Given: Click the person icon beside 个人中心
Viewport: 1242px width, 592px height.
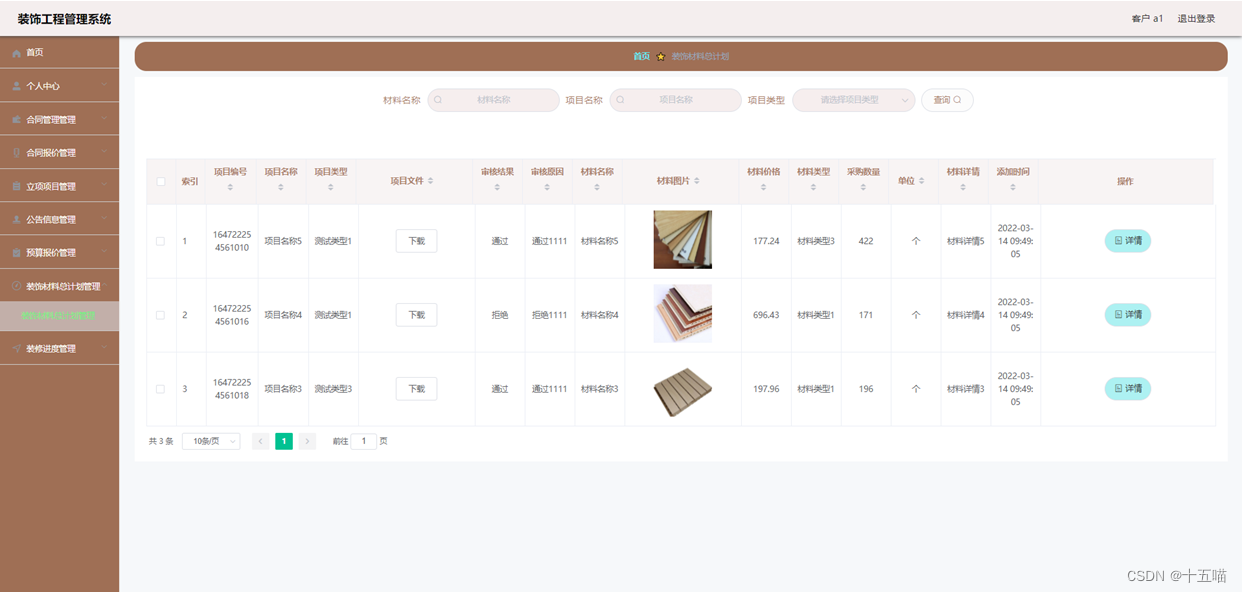Looking at the screenshot, I should point(16,86).
